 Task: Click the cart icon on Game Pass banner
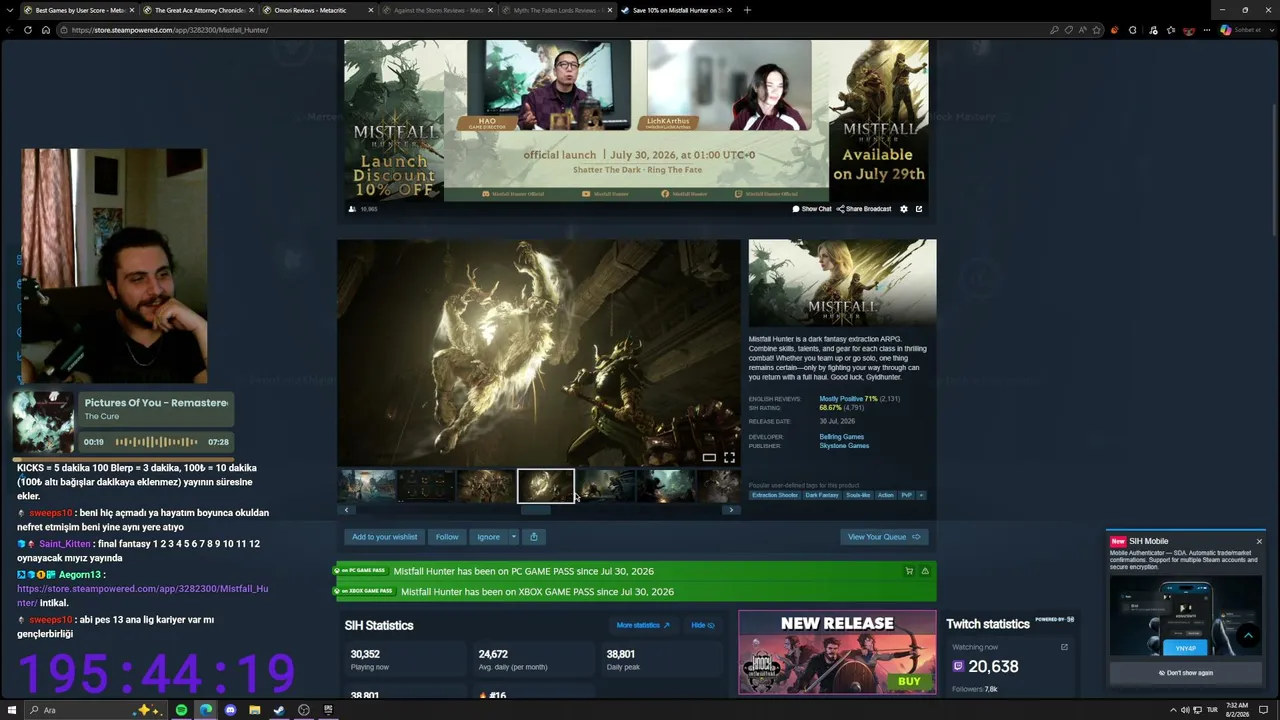pyautogui.click(x=909, y=571)
